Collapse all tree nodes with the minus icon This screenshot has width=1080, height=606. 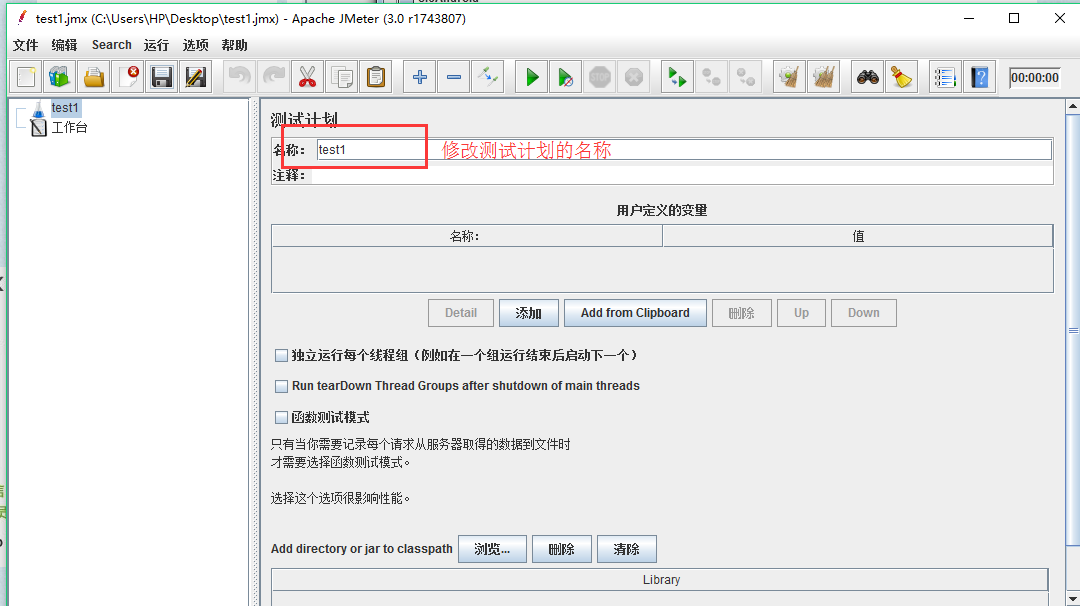[453, 76]
